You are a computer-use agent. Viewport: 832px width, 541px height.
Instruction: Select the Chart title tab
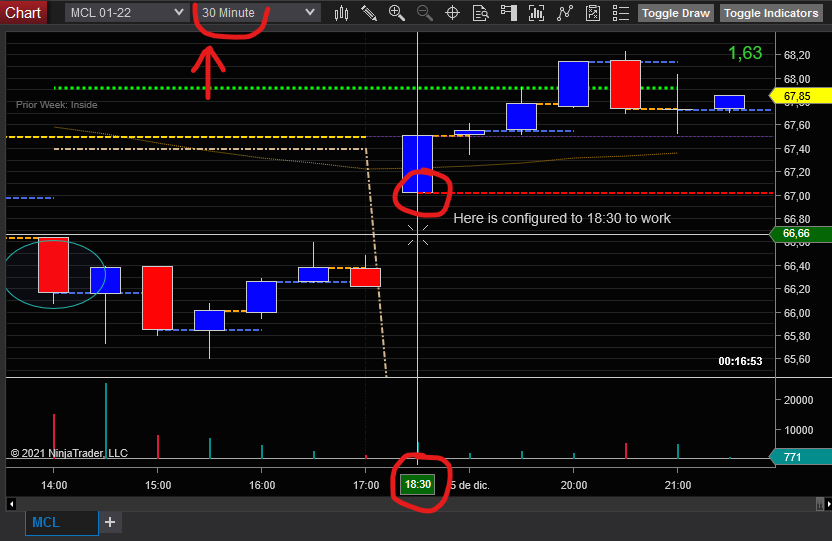[23, 12]
